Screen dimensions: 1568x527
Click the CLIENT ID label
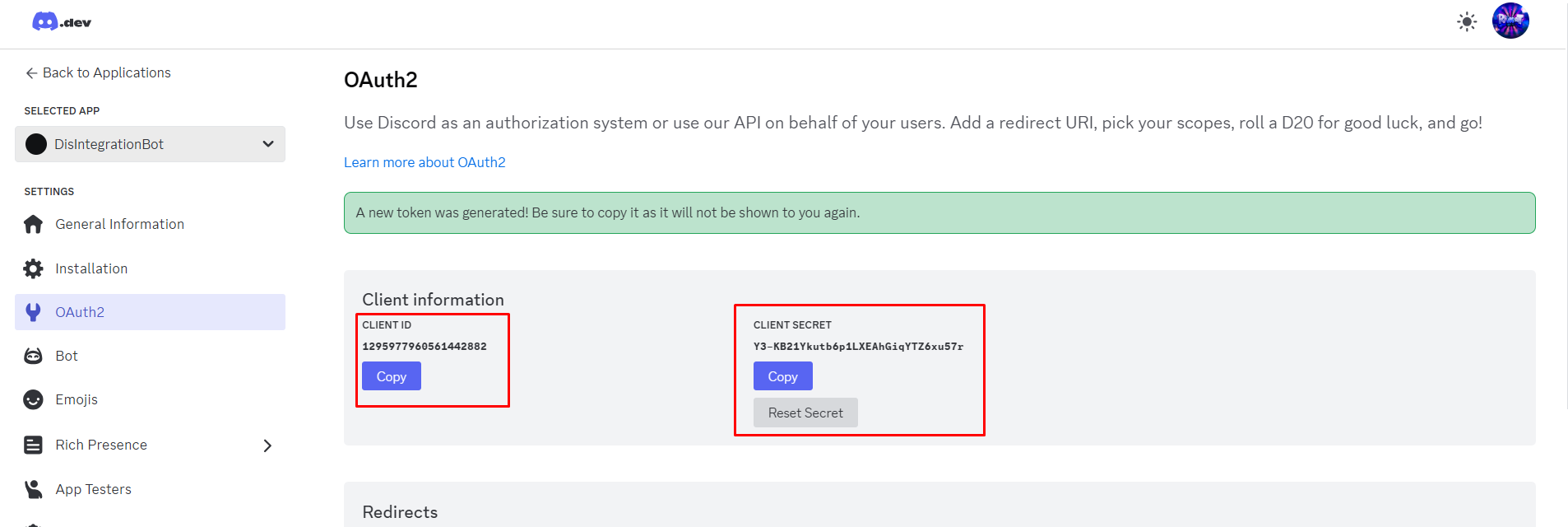coord(387,325)
